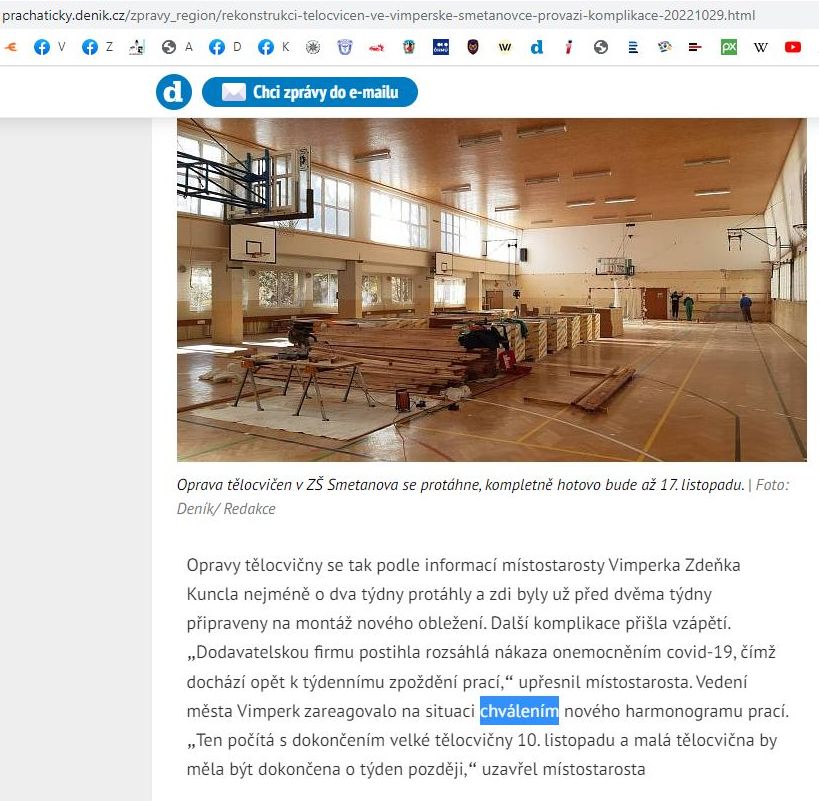
Task: Open the globe bookmark labeled A
Action: (177, 47)
